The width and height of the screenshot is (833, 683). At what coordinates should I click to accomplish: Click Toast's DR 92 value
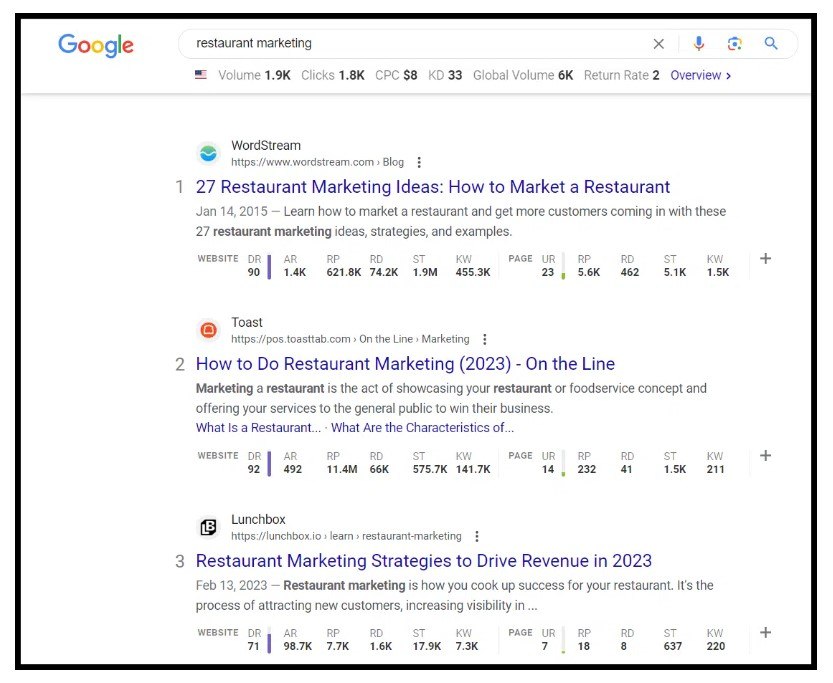click(x=254, y=469)
